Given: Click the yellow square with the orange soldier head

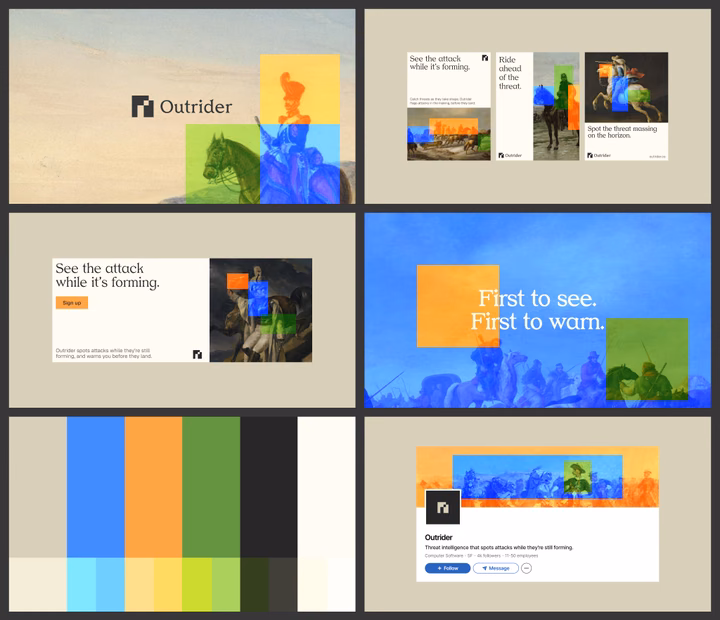Looking at the screenshot, I should pyautogui.click(x=300, y=89).
